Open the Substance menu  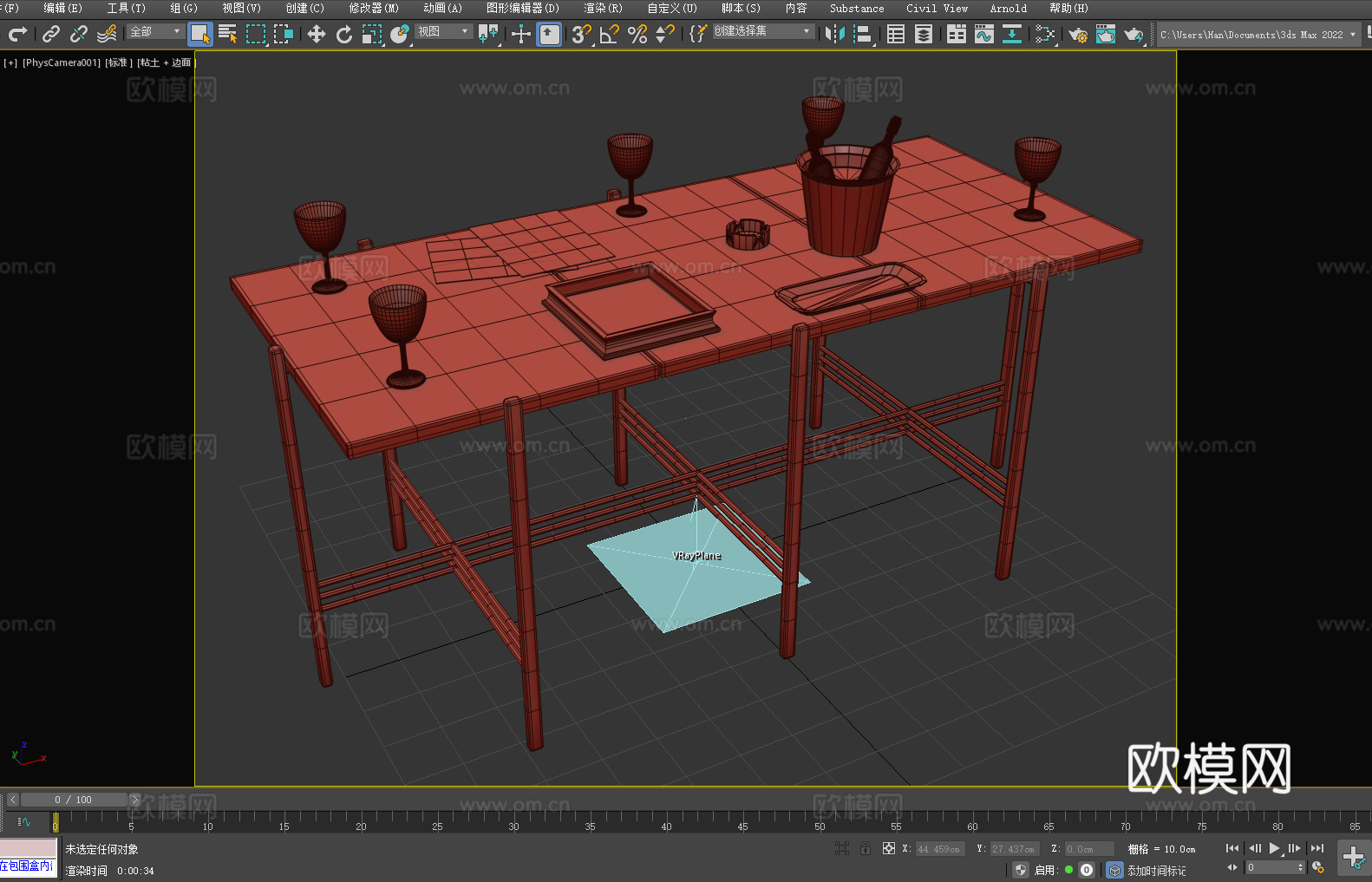click(857, 8)
